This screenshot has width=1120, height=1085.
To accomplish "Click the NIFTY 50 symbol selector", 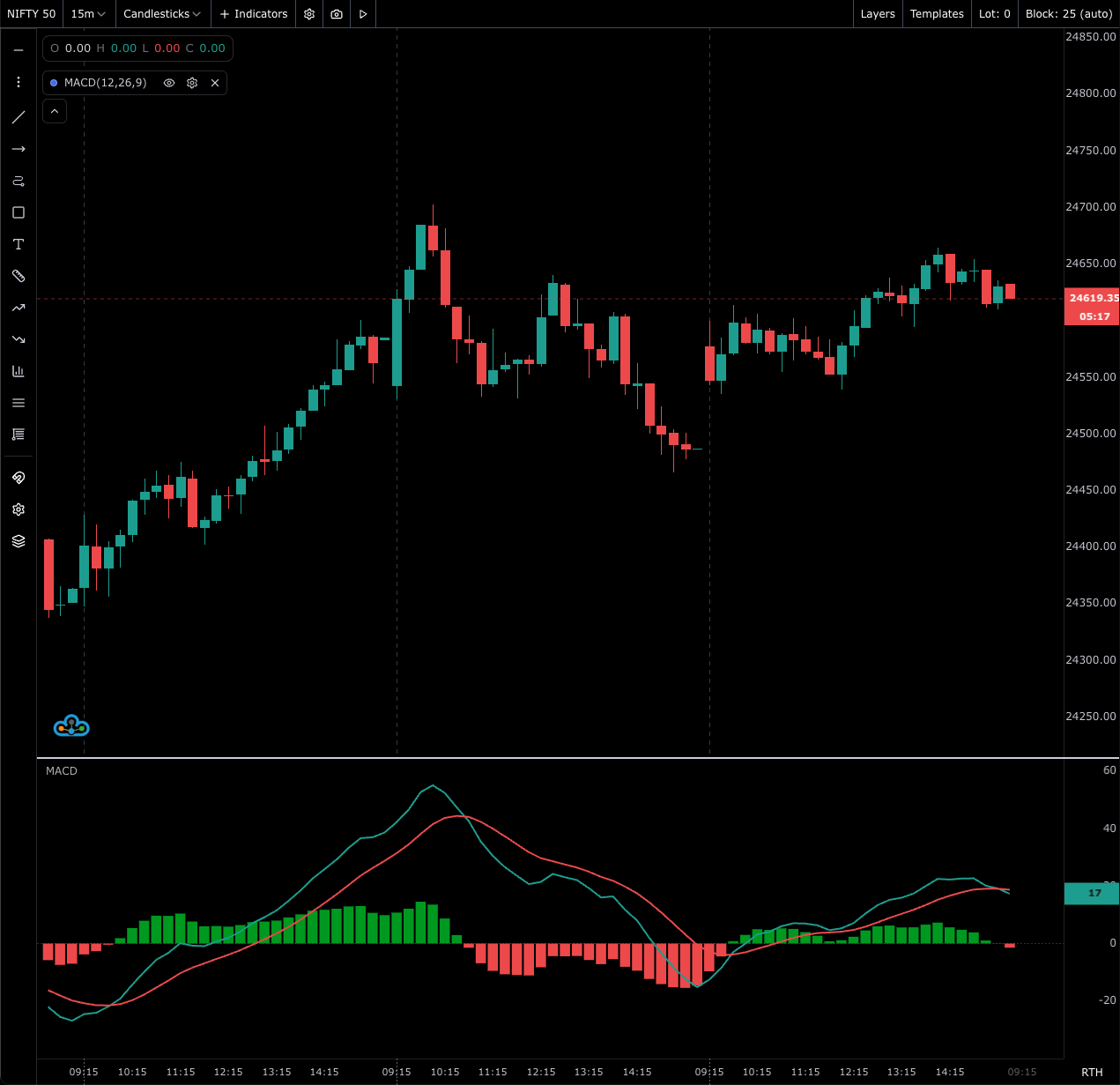I will 32,14.
